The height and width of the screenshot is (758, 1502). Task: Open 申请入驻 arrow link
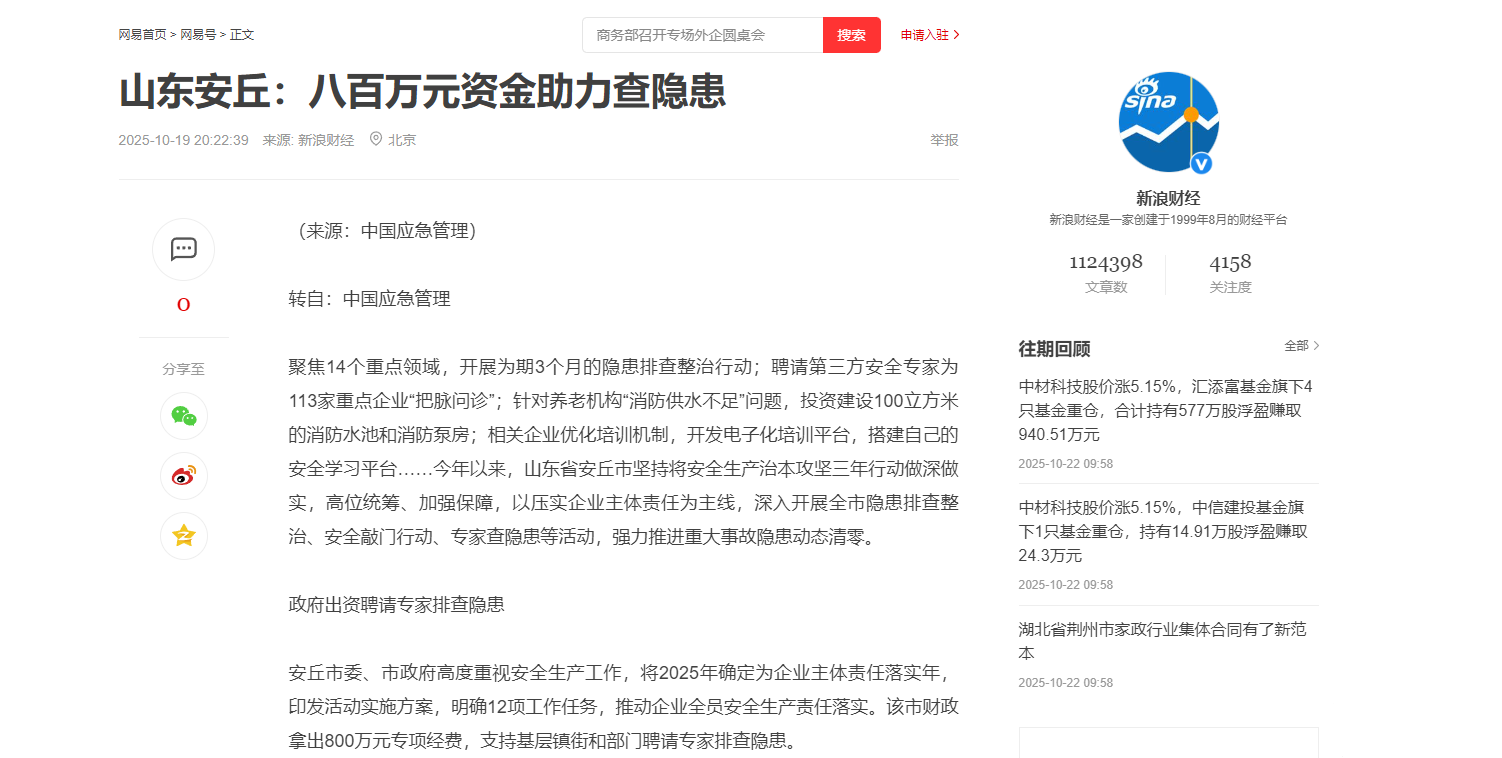pyautogui.click(x=930, y=35)
